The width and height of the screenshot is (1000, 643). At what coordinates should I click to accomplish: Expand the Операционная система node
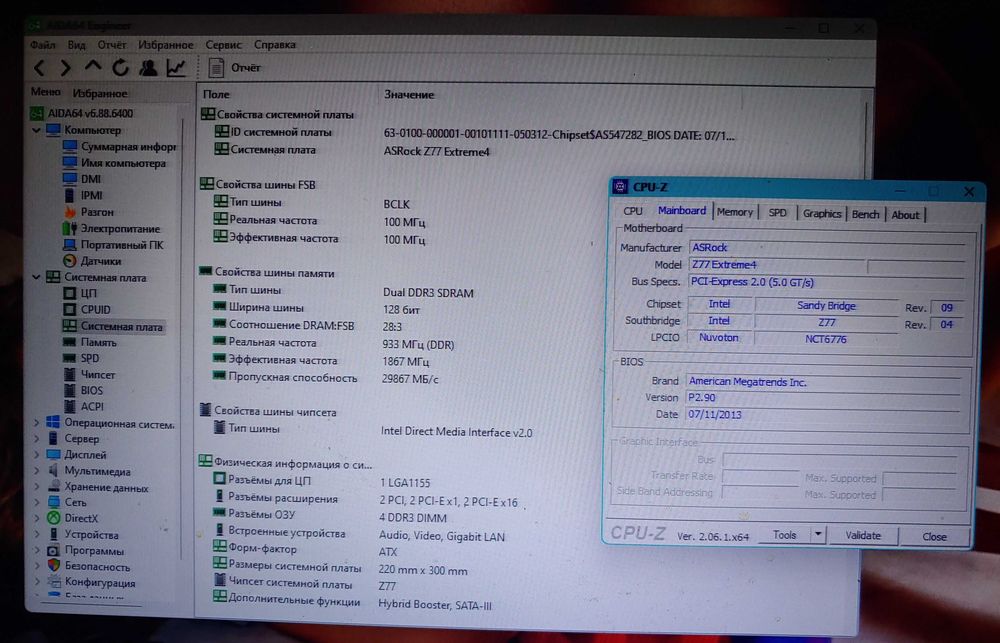click(36, 423)
